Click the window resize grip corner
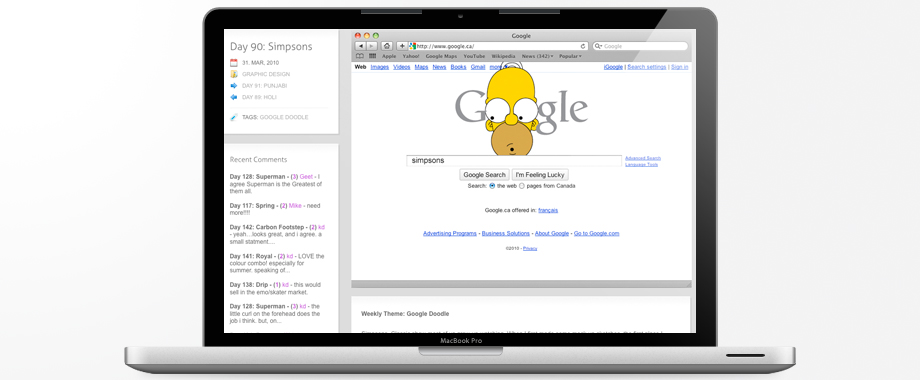The width and height of the screenshot is (920, 380). coord(688,284)
